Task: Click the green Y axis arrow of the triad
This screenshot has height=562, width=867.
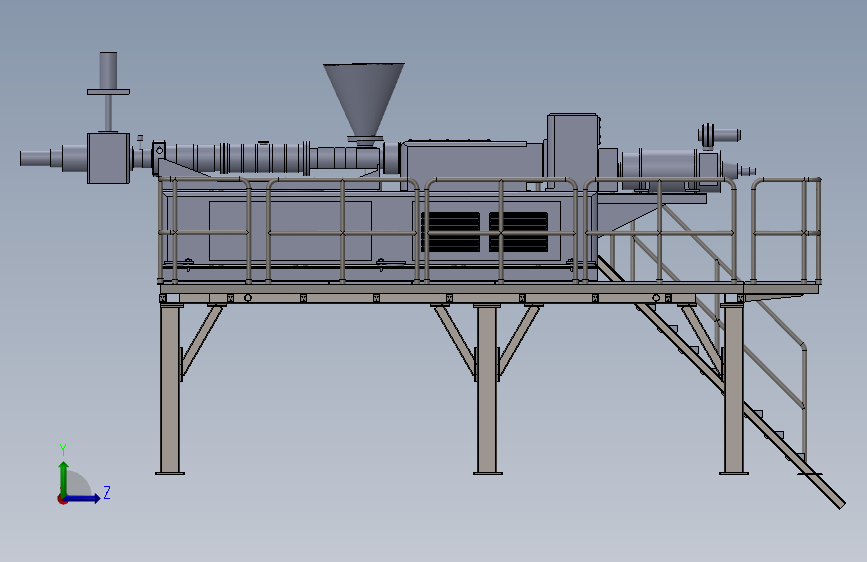Action: pyautogui.click(x=64, y=478)
